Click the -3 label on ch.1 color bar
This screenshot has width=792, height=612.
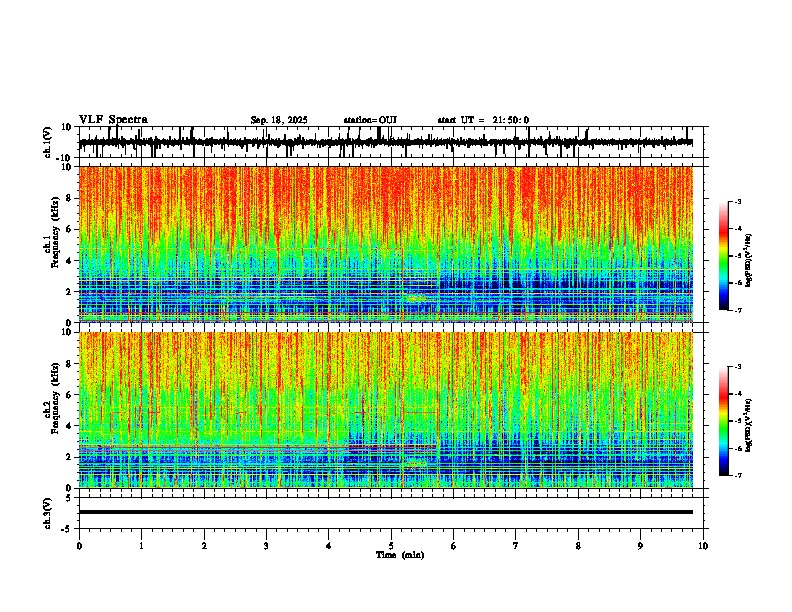click(737, 201)
